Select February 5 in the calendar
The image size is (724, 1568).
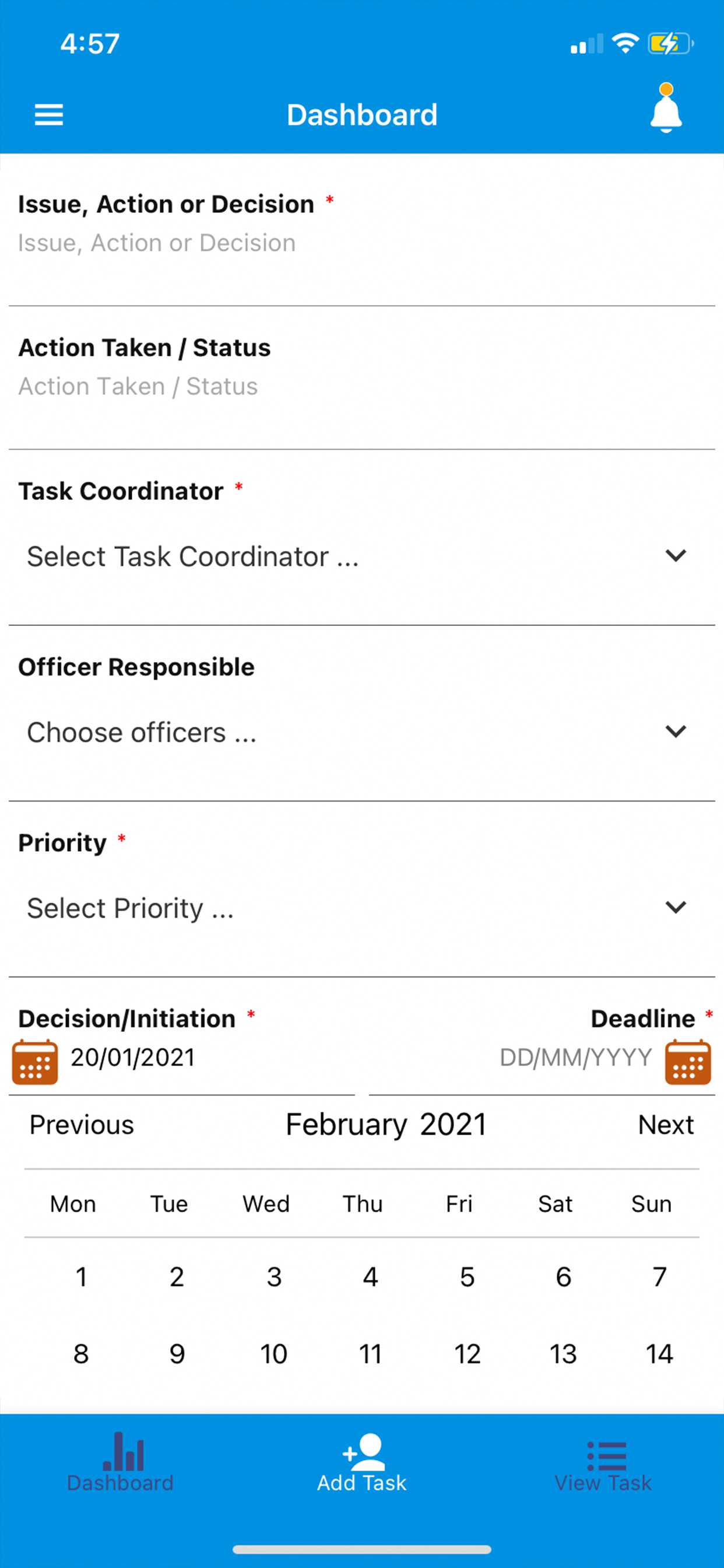pyautogui.click(x=468, y=1276)
